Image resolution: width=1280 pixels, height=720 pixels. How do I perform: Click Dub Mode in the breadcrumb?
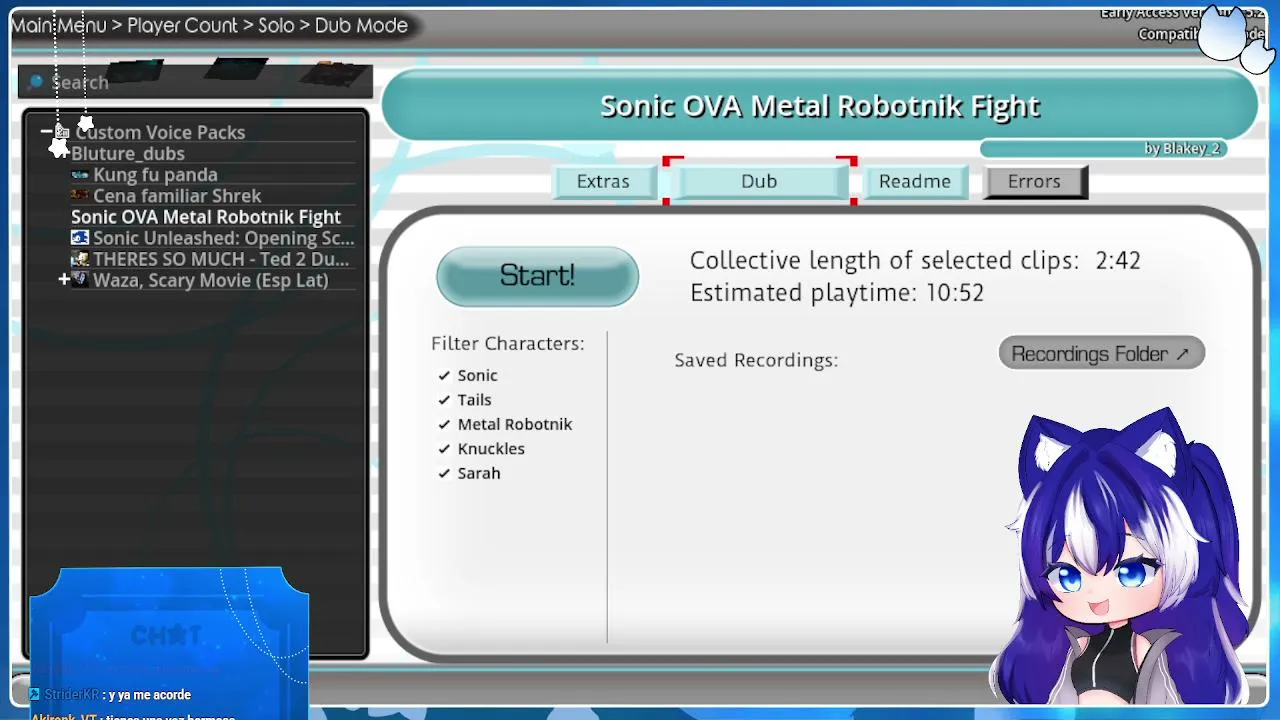362,26
